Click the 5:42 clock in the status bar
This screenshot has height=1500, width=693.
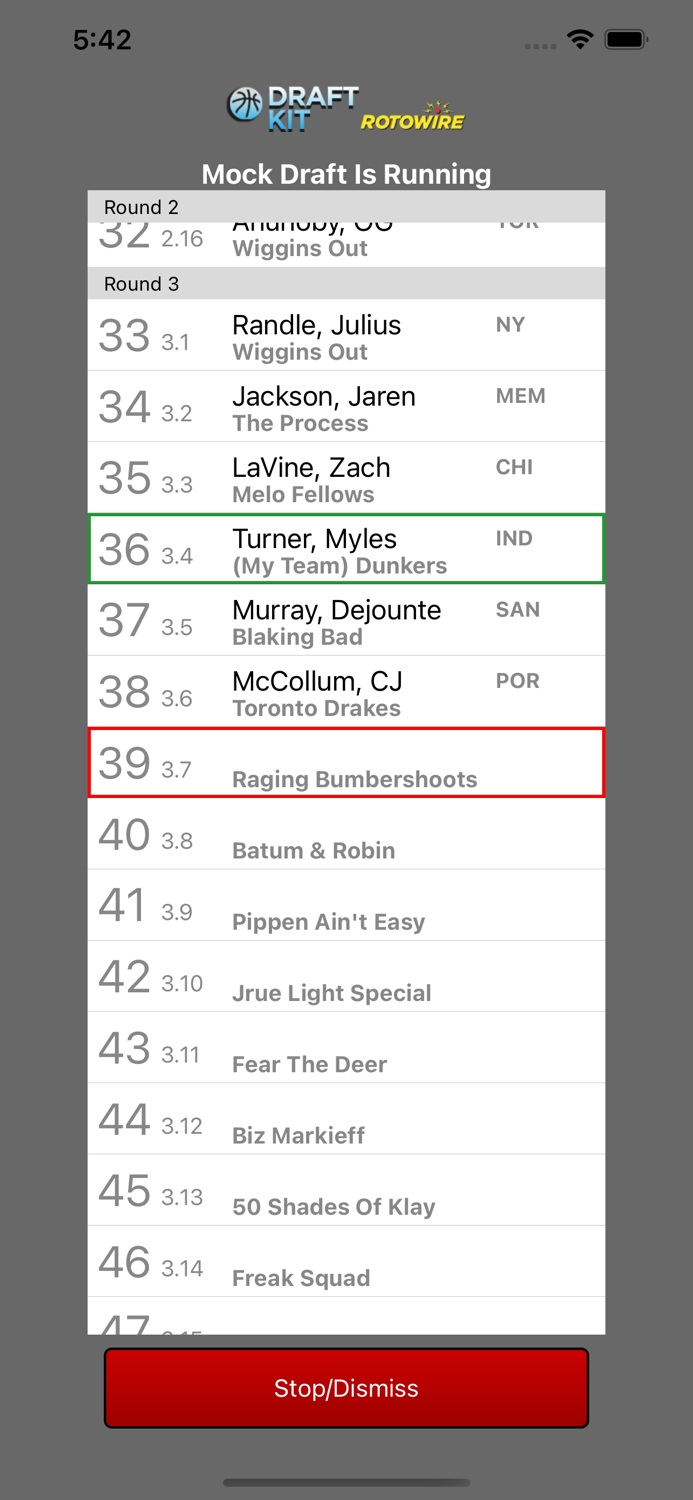pyautogui.click(x=103, y=38)
